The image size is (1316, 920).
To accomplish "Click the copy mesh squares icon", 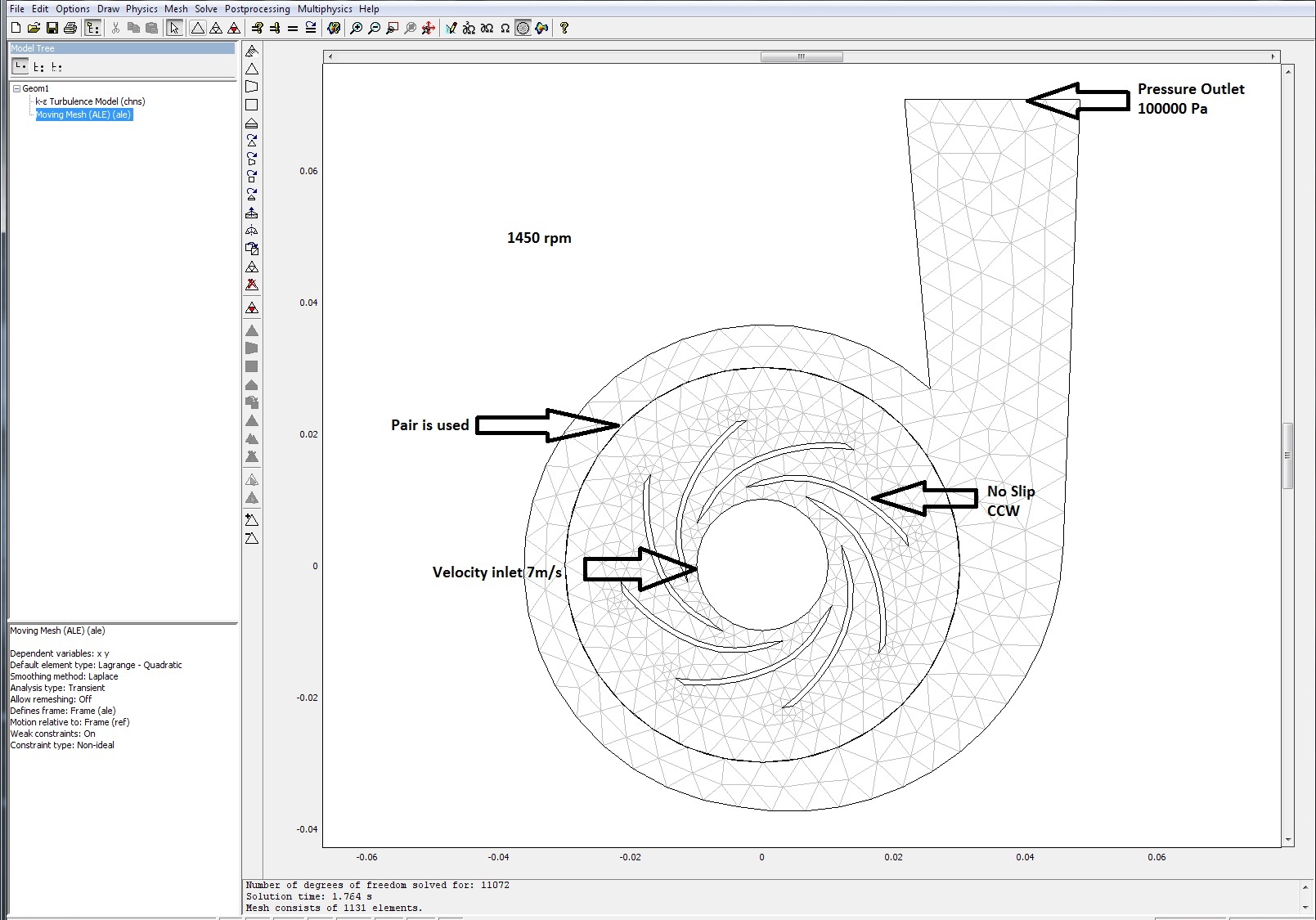I will click(x=252, y=249).
